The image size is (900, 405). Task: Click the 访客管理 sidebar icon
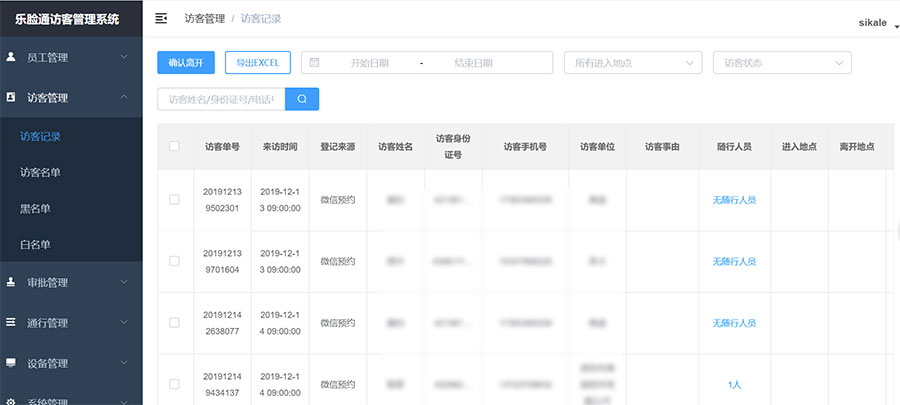[x=11, y=97]
